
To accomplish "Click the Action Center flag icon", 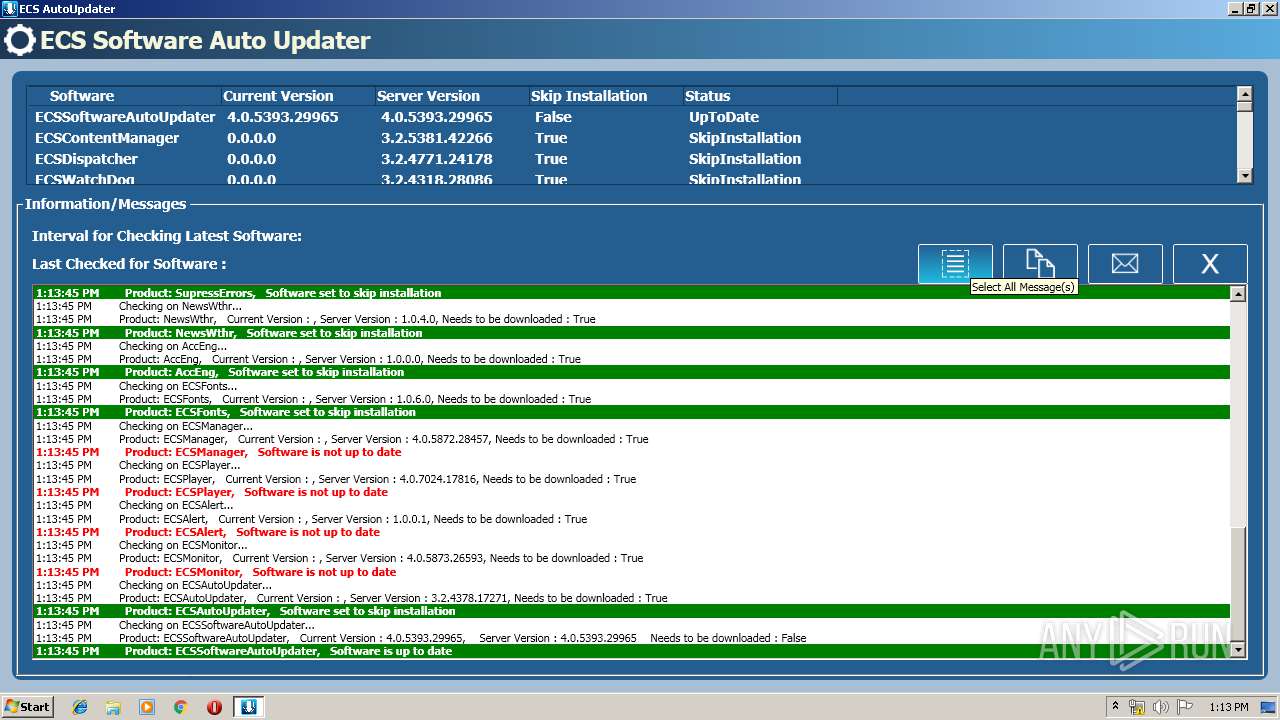I will [1185, 707].
